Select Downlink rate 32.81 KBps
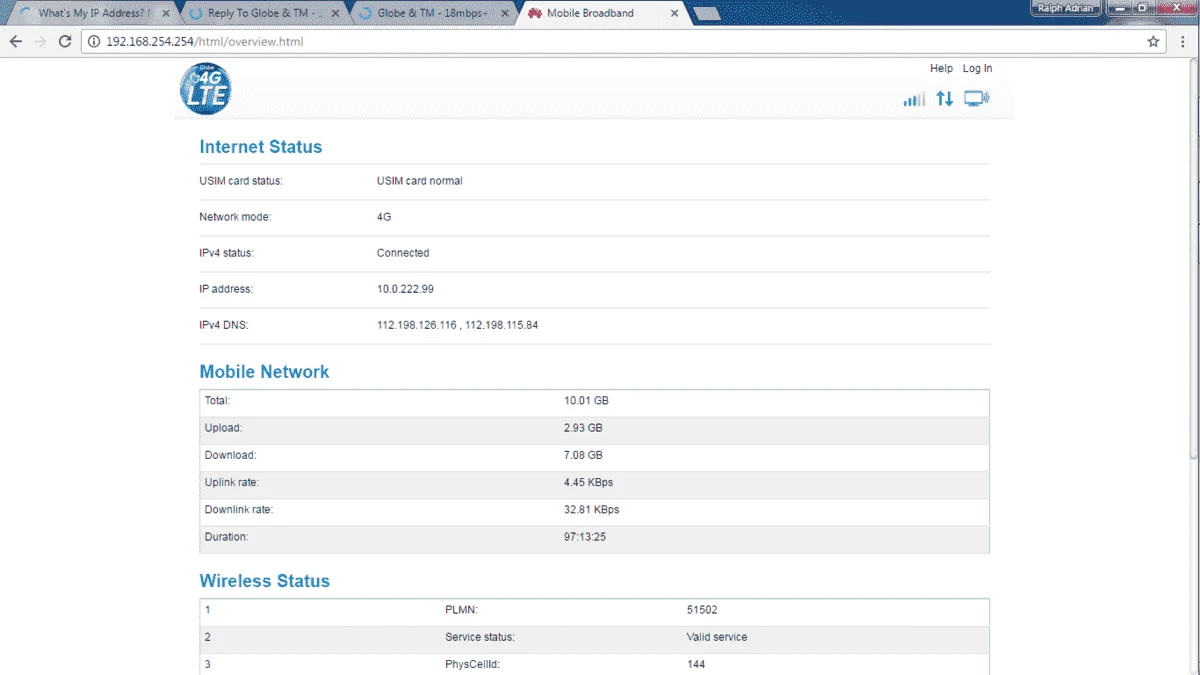1200x675 pixels. click(x=592, y=510)
